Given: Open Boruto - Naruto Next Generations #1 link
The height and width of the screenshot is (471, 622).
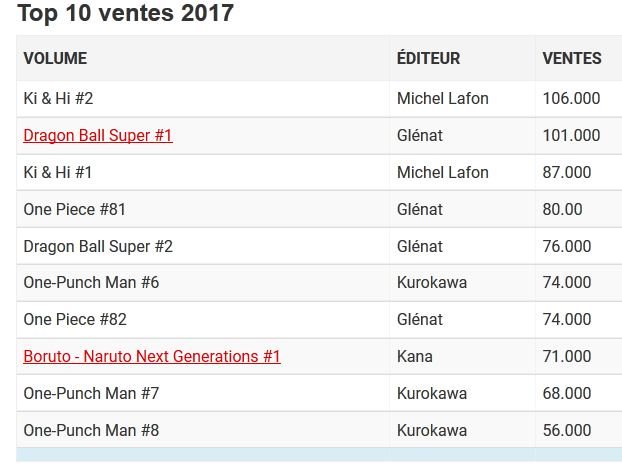Looking at the screenshot, I should (152, 356).
